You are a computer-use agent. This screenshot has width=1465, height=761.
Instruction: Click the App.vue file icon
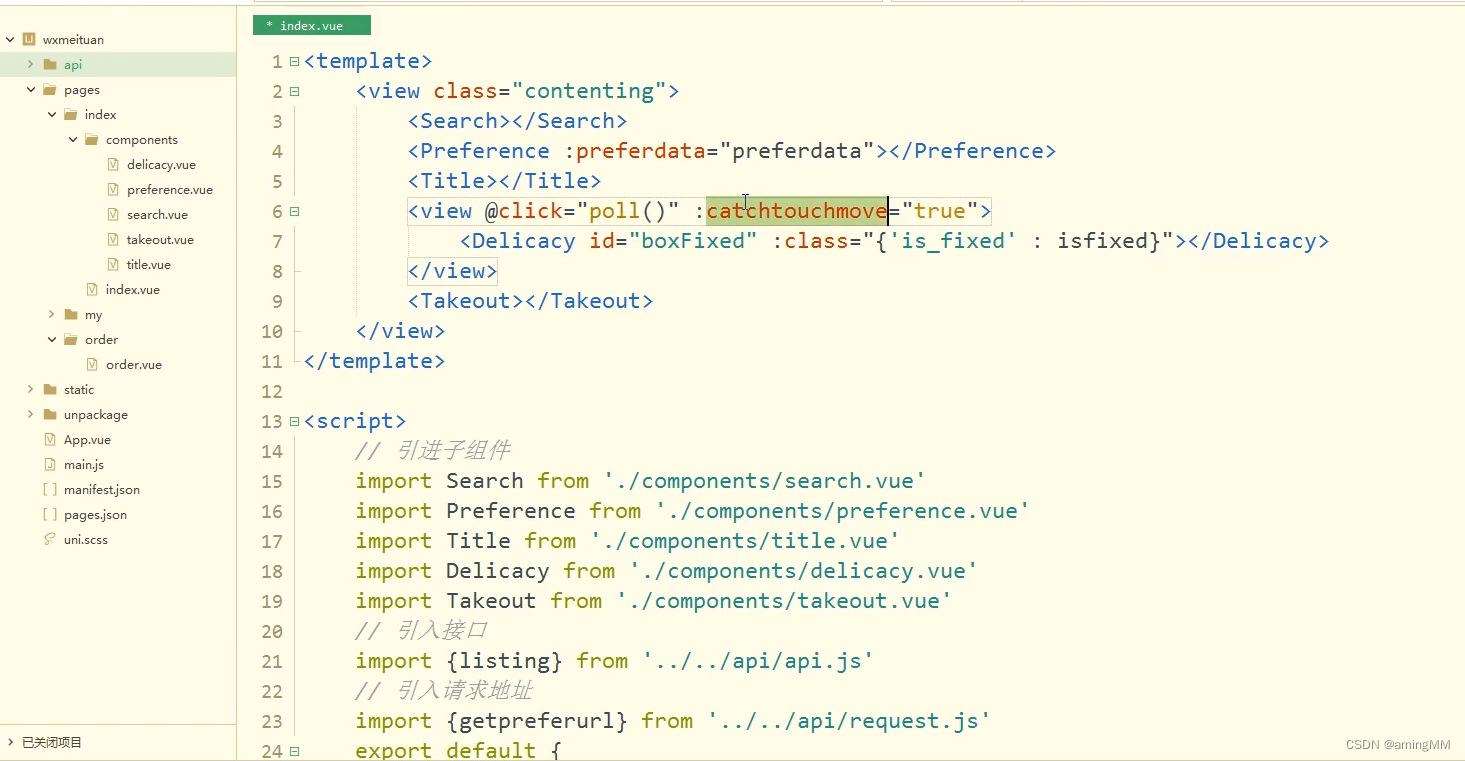(x=50, y=440)
